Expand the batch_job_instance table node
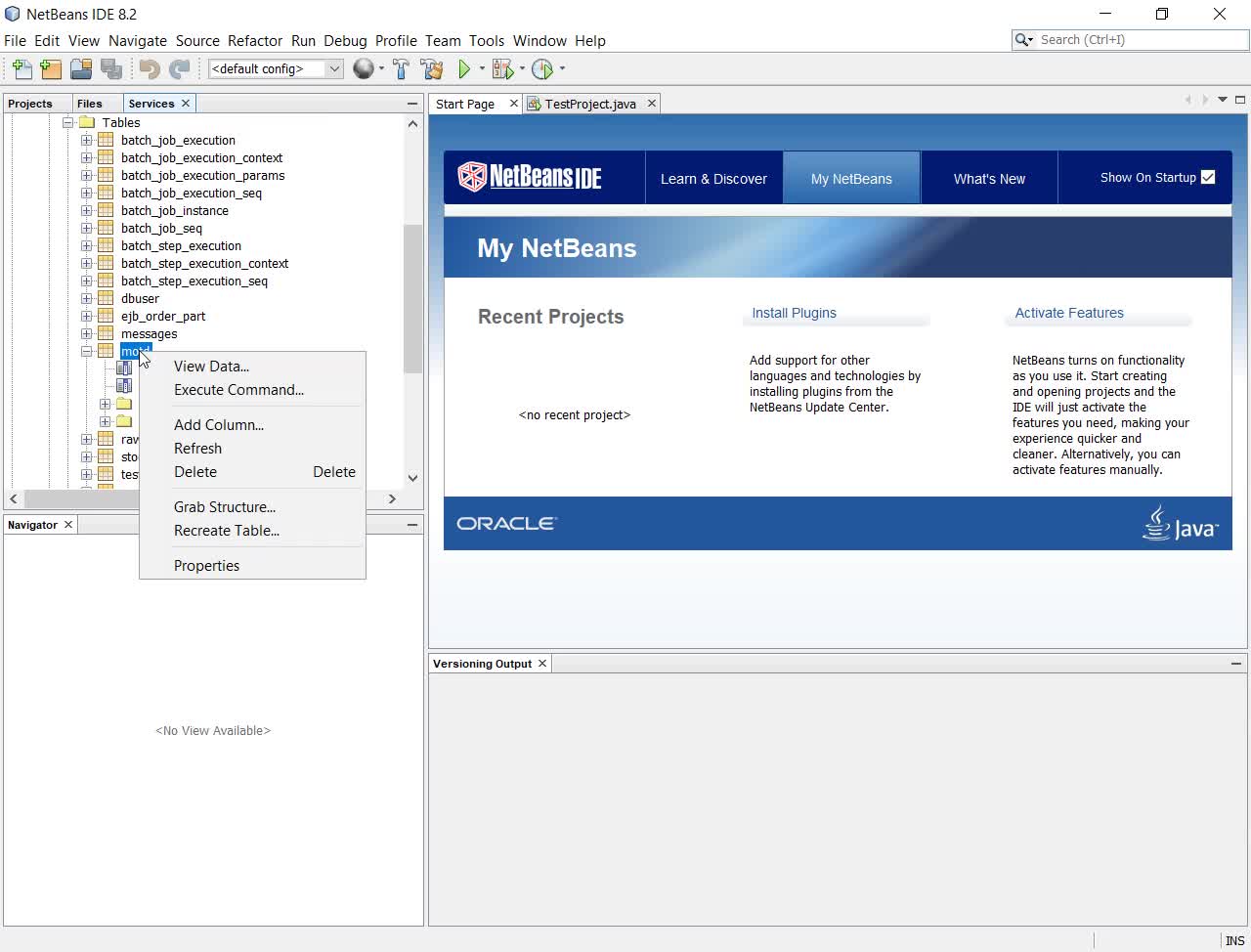The width and height of the screenshot is (1251, 952). 87,210
